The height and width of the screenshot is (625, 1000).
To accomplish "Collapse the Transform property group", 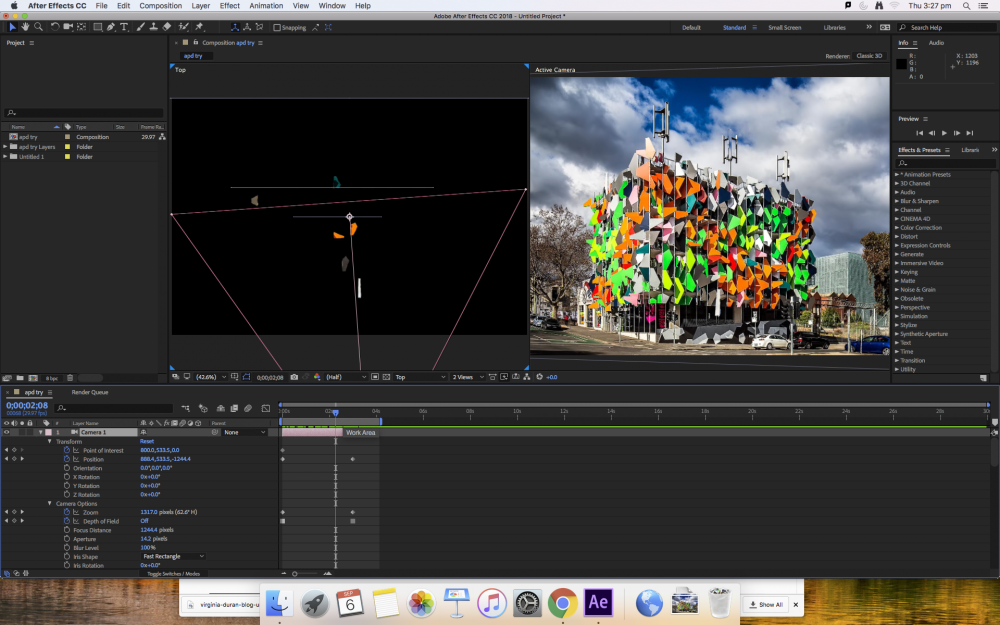I will (50, 441).
